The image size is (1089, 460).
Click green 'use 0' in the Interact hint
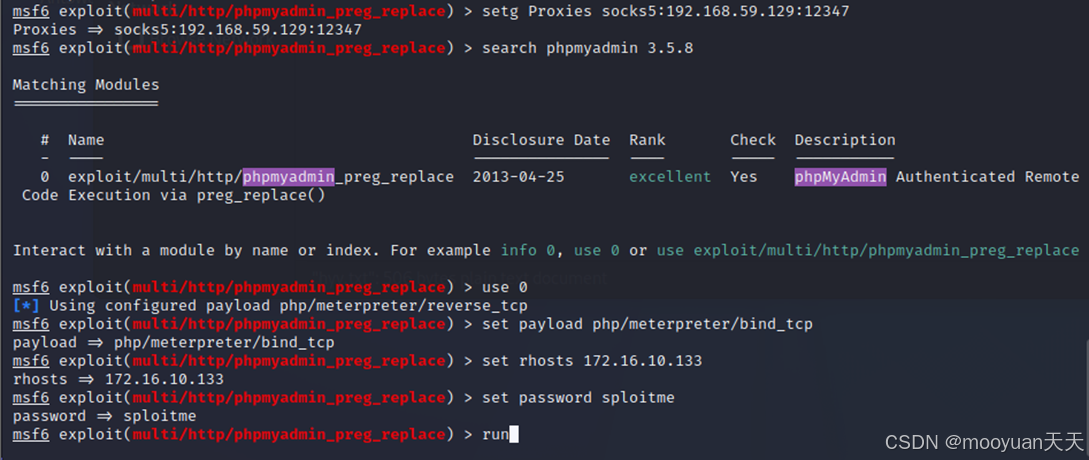pos(597,250)
